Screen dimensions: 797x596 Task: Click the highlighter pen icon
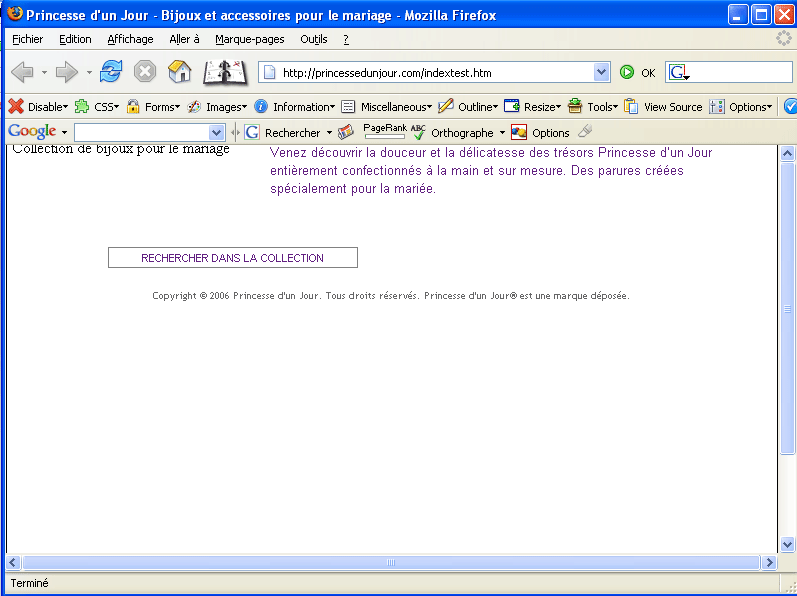(x=585, y=131)
